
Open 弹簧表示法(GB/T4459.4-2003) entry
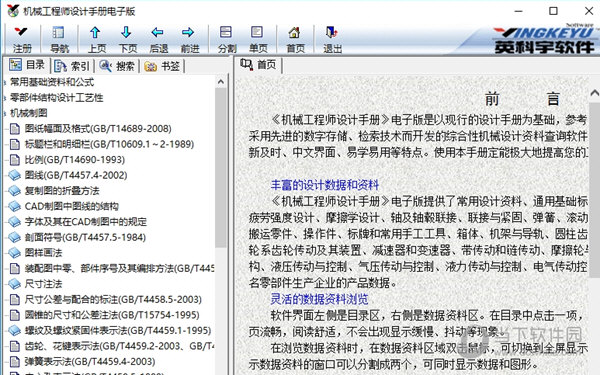tap(90, 362)
